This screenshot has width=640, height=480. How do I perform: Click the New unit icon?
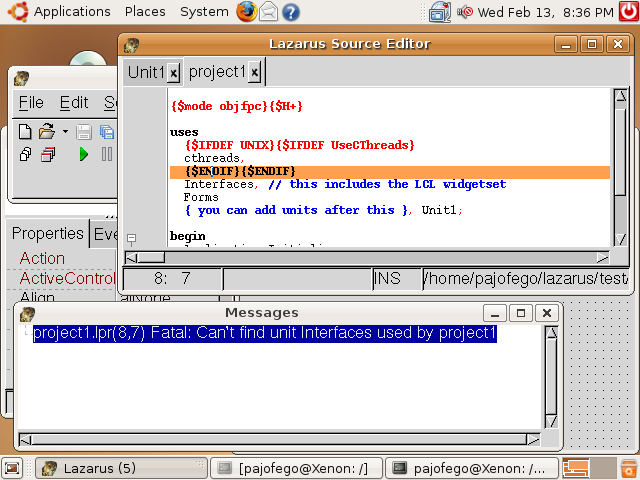(25, 131)
